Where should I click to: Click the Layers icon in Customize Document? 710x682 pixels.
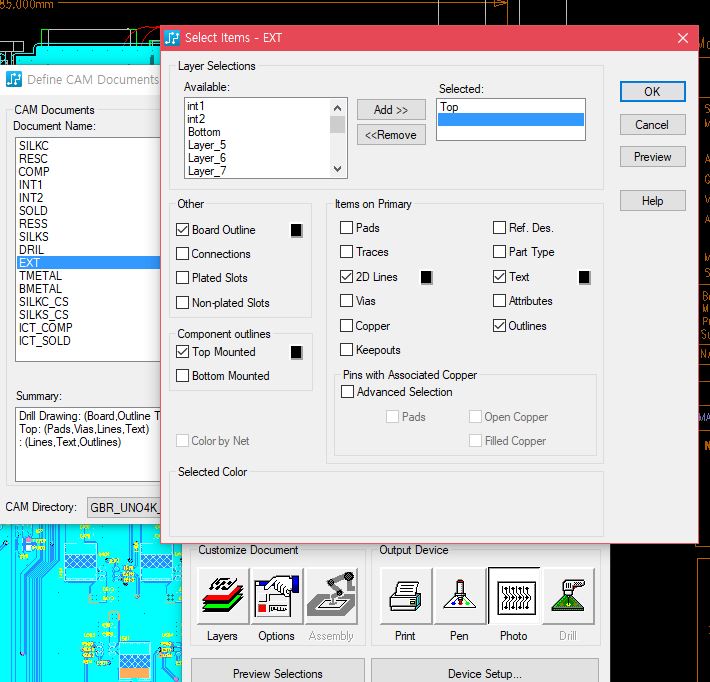click(222, 597)
